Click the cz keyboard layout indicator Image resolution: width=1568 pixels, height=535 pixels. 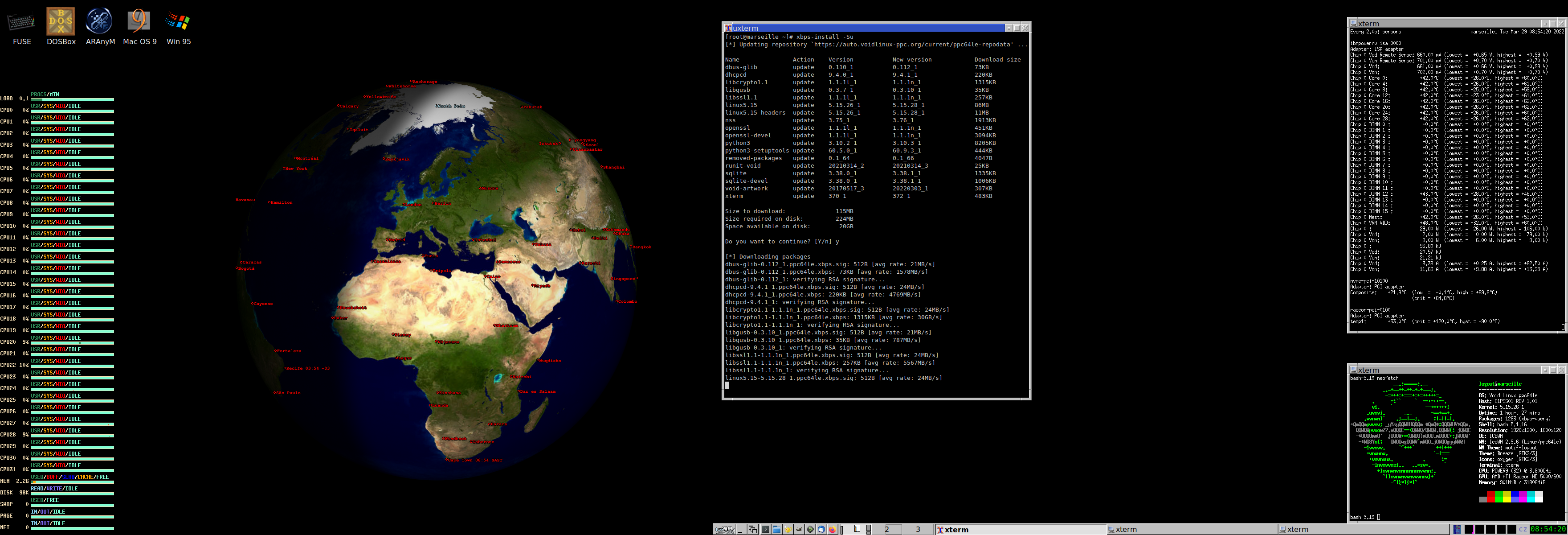[1523, 530]
